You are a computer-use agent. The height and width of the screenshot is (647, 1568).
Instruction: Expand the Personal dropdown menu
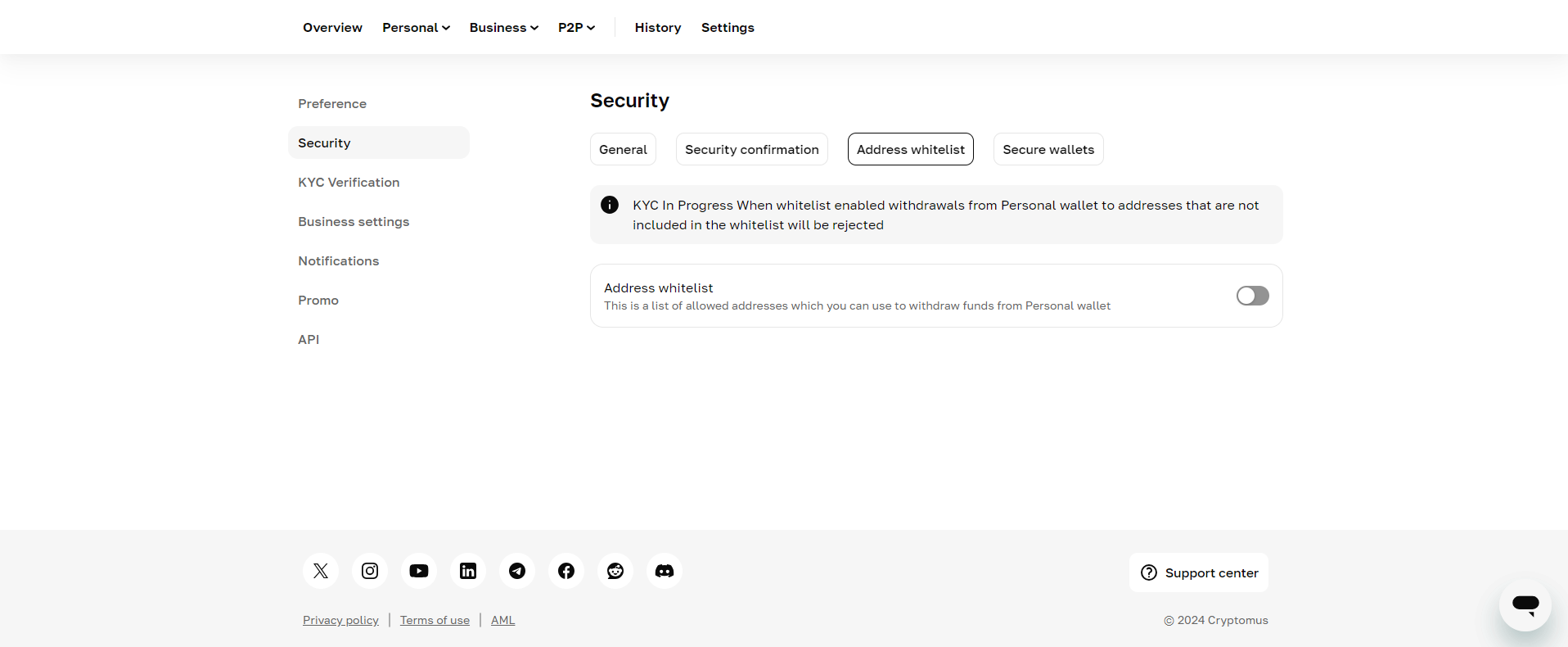tap(416, 28)
